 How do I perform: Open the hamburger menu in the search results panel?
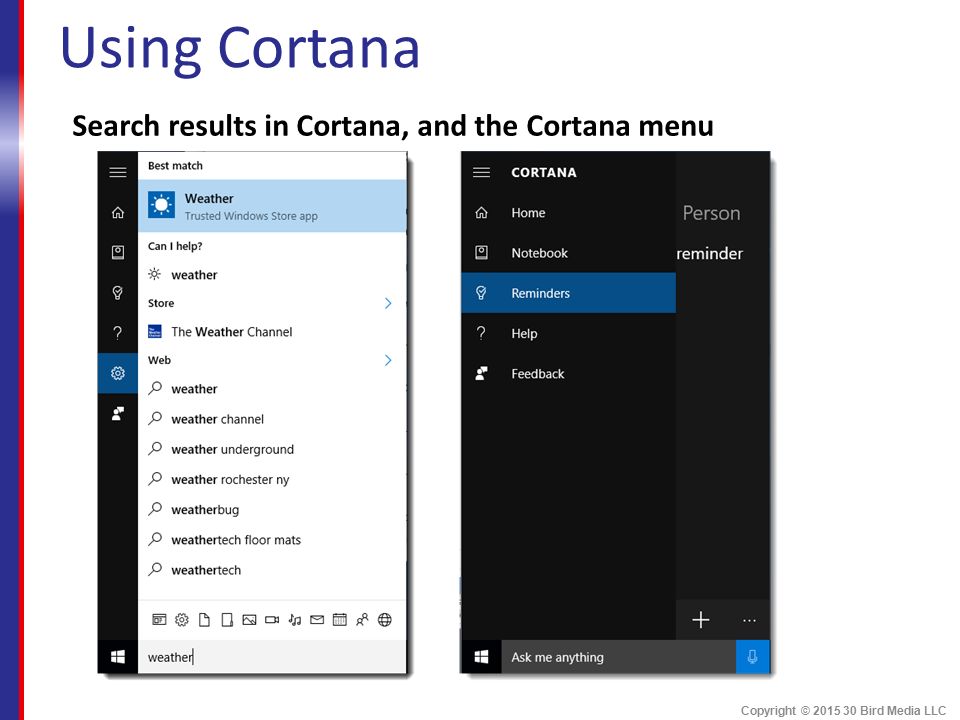click(118, 172)
